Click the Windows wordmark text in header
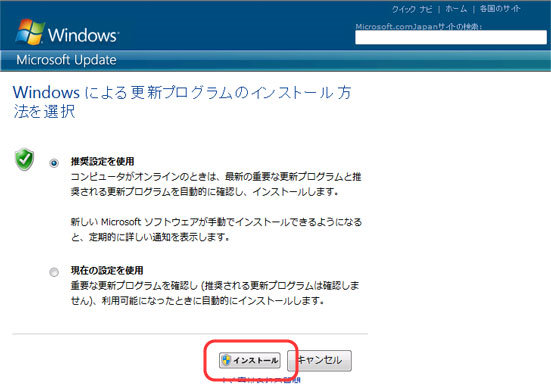551x384 pixels. pyautogui.click(x=83, y=35)
